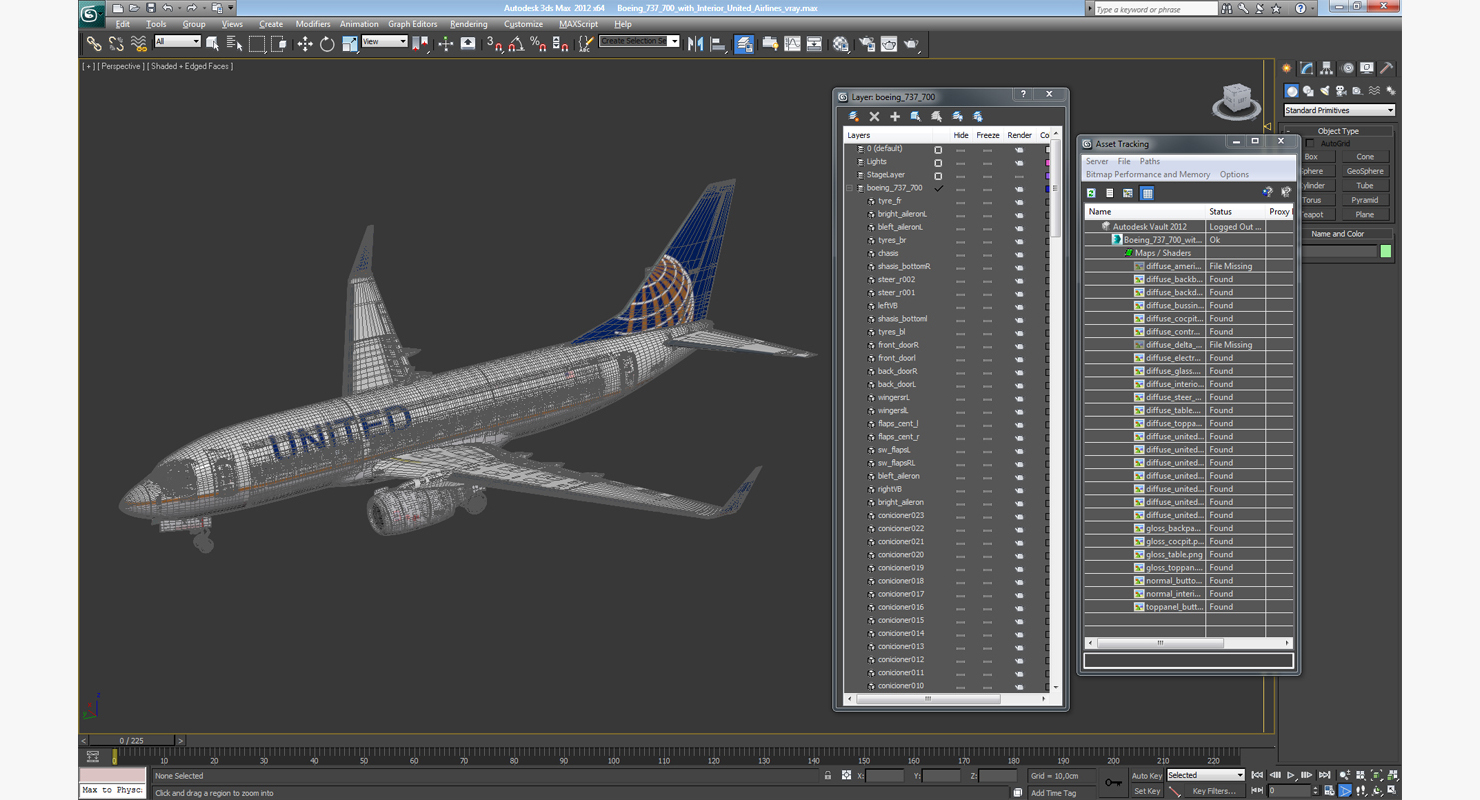Open the Graph Editors menu

(x=413, y=24)
